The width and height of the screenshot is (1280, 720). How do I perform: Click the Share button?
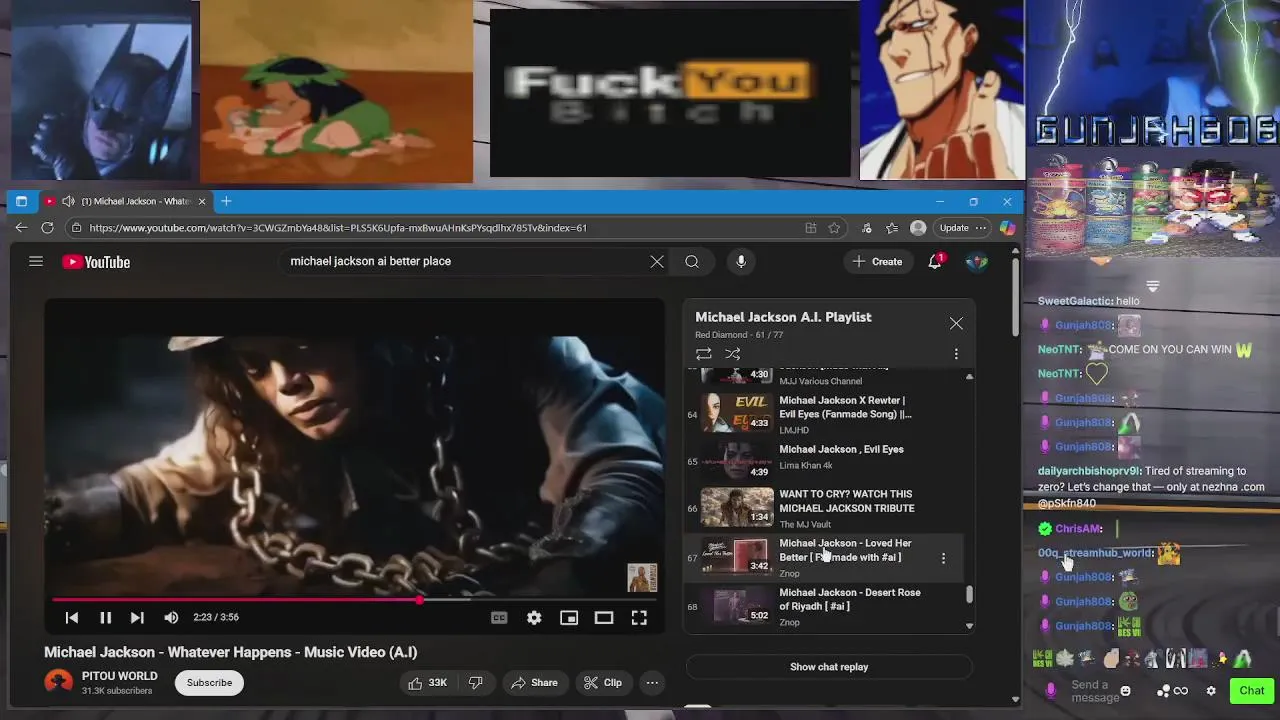(534, 683)
